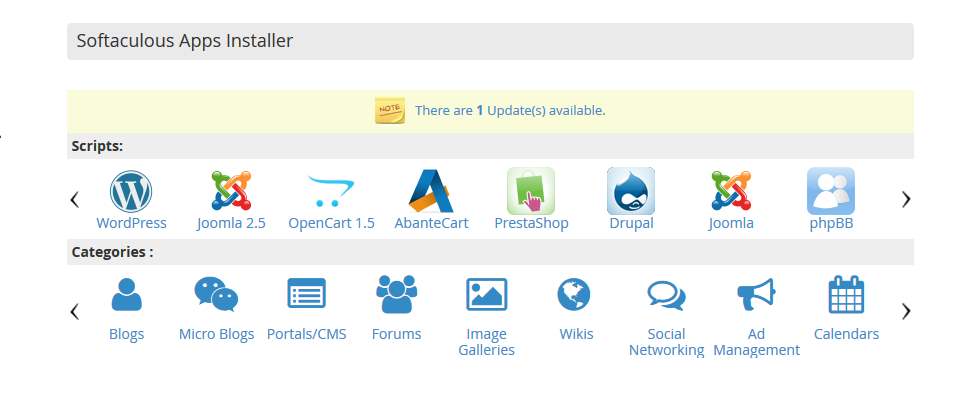
Task: Click the Drupal text link
Action: 631,223
